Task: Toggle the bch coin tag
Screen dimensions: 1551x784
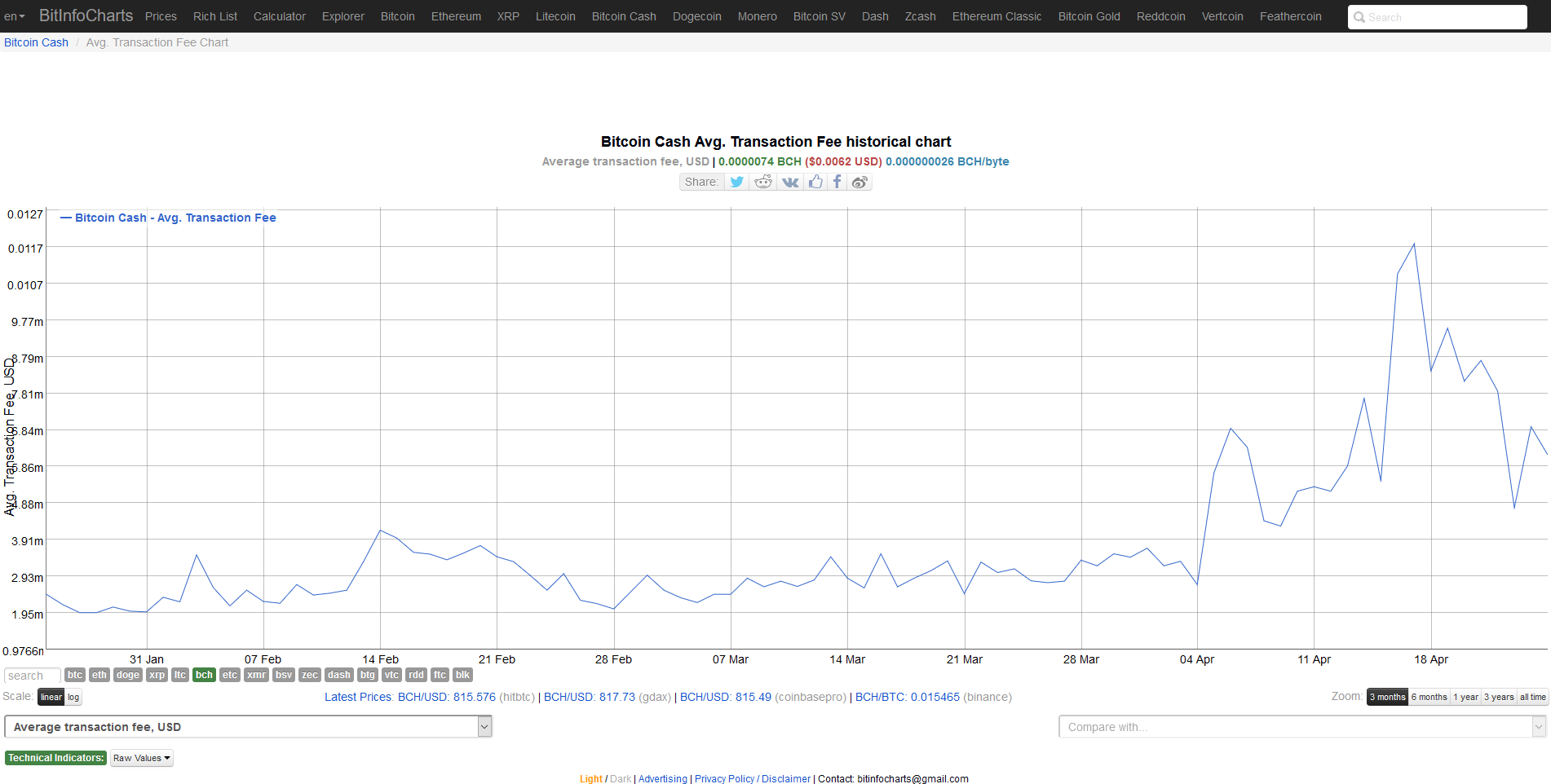Action: (x=204, y=675)
